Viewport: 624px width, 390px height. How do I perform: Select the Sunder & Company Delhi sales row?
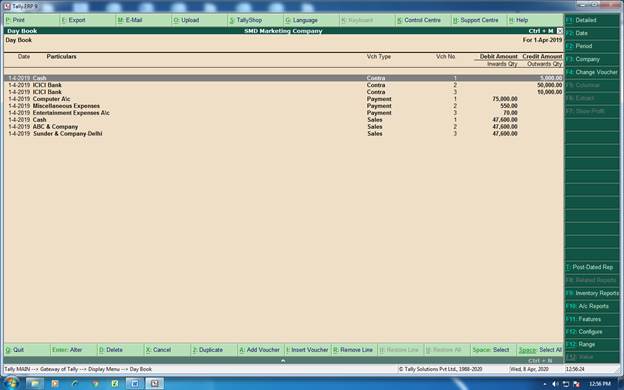pyautogui.click(x=283, y=134)
